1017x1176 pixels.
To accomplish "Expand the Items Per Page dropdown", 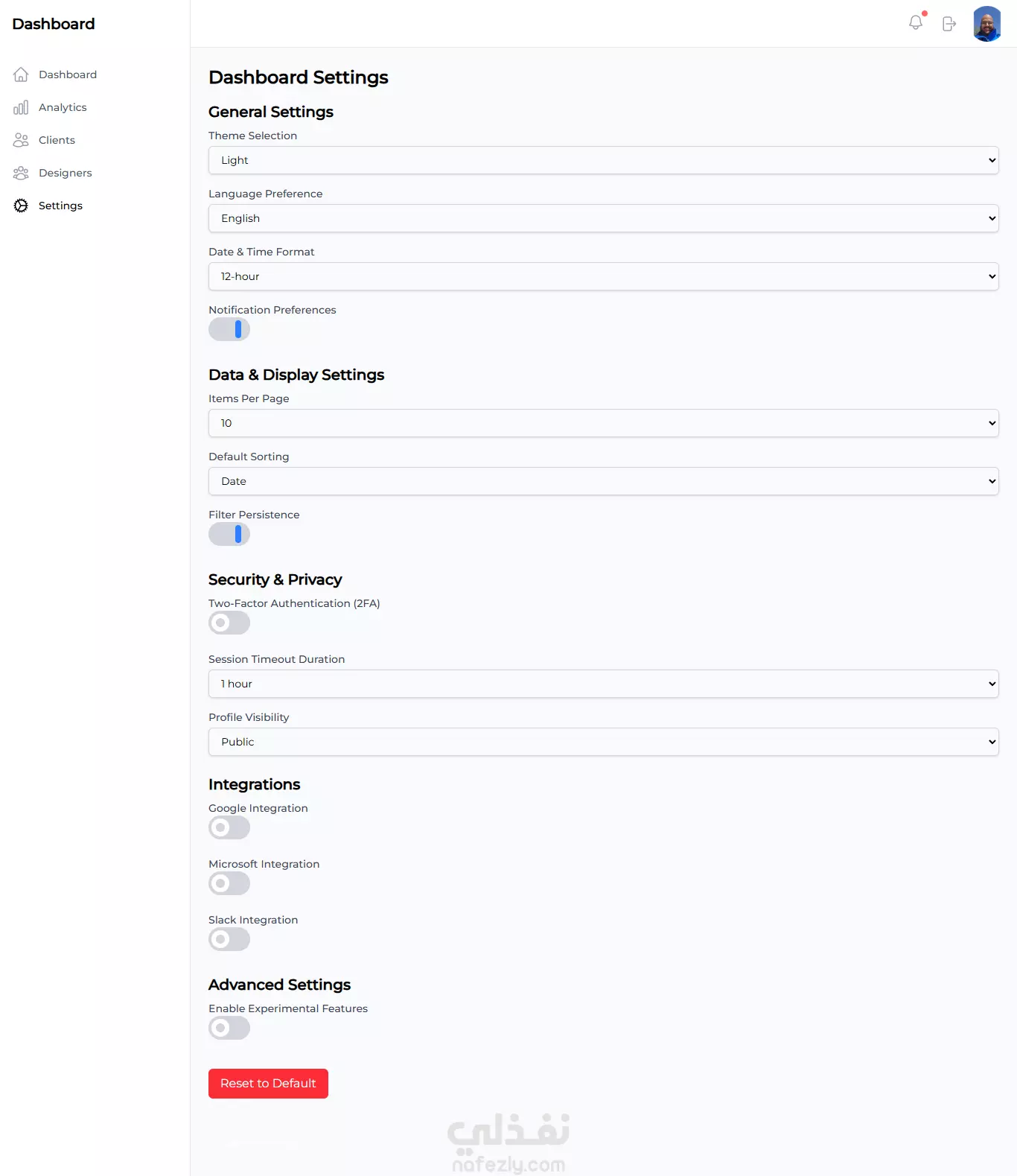I will 603,423.
